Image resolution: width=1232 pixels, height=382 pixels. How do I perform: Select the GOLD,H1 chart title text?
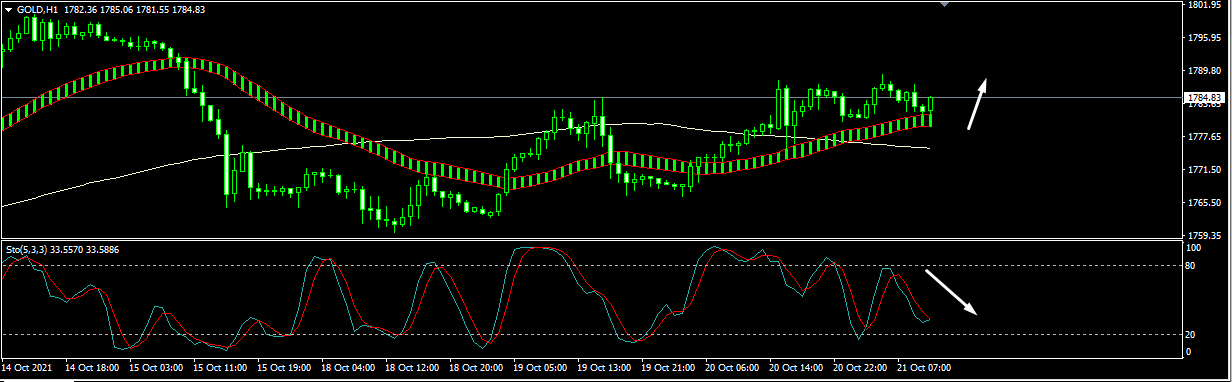(37, 9)
